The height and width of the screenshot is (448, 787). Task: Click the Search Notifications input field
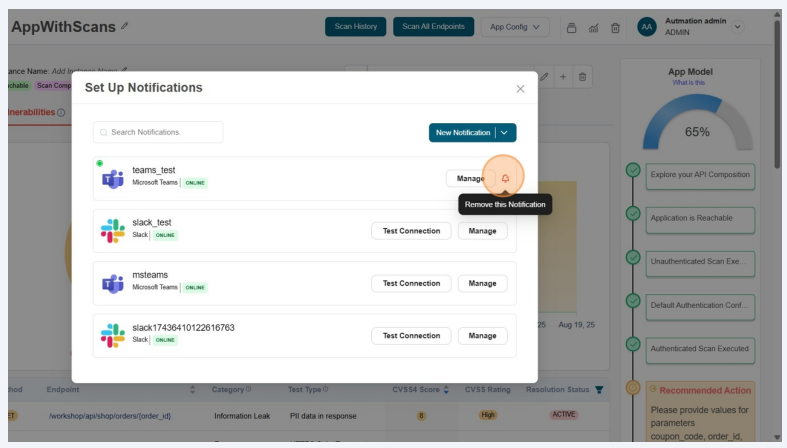click(158, 132)
